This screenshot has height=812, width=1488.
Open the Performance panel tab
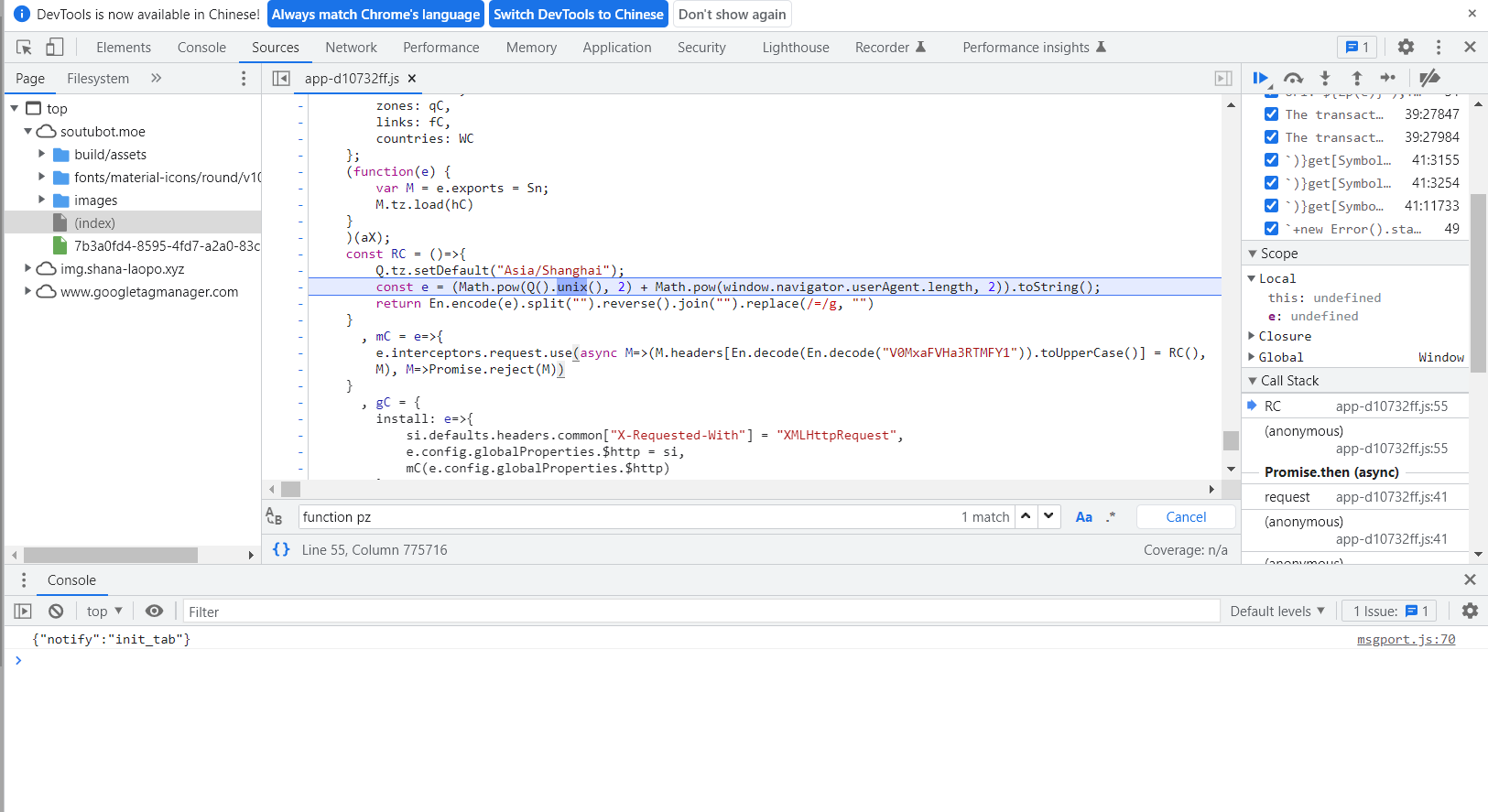point(441,48)
